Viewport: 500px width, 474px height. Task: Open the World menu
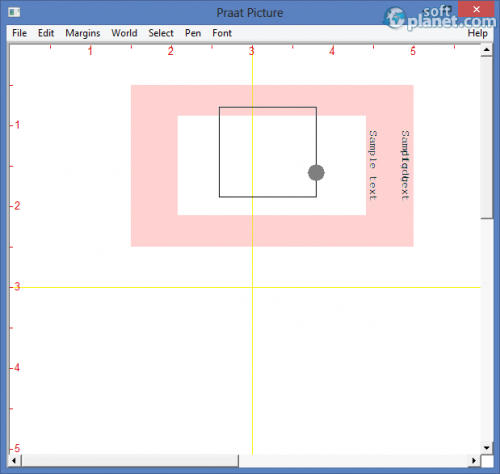click(124, 33)
